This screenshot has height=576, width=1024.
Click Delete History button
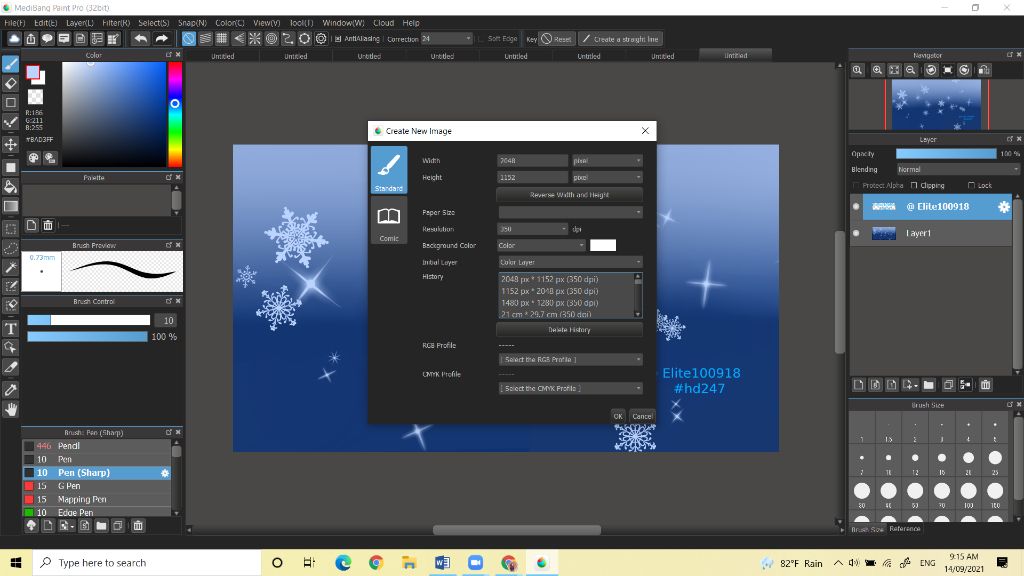coord(569,330)
